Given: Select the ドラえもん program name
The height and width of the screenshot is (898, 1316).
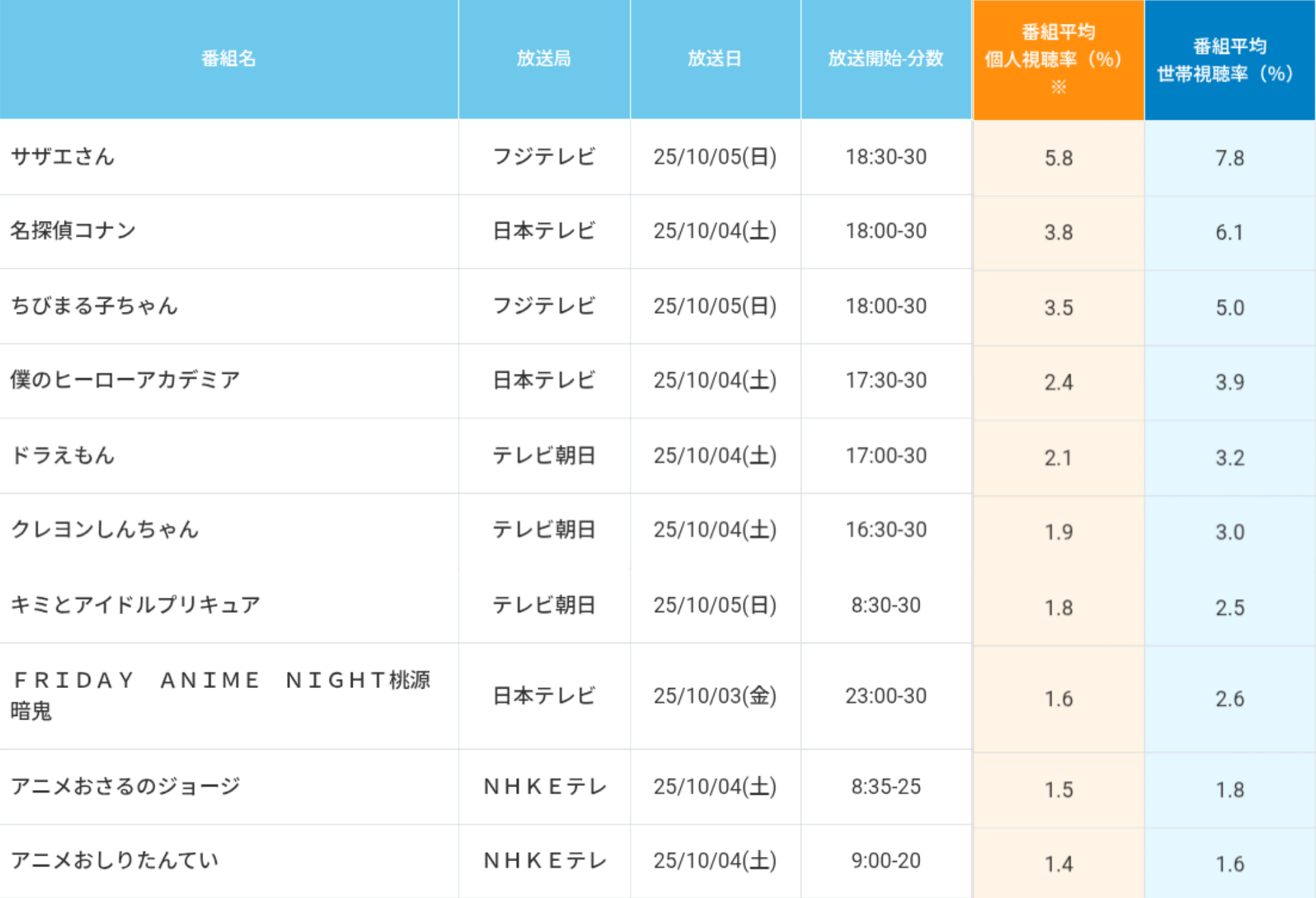Looking at the screenshot, I should click(x=63, y=455).
